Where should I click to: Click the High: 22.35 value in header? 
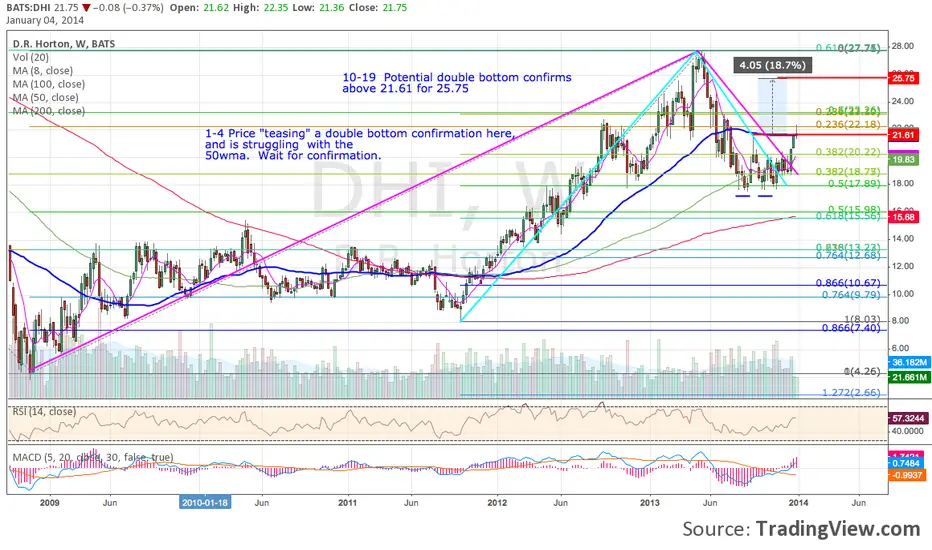(259, 8)
